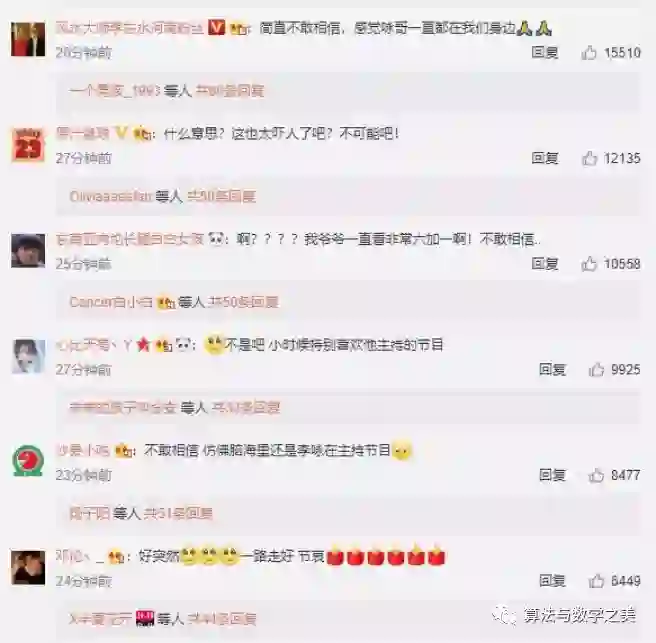The width and height of the screenshot is (656, 643).
Task: Open first commenter's avatar thumbnail
Action: pos(28,39)
